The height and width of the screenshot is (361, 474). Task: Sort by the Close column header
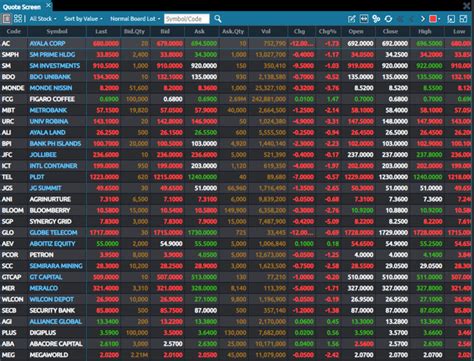tap(390, 32)
